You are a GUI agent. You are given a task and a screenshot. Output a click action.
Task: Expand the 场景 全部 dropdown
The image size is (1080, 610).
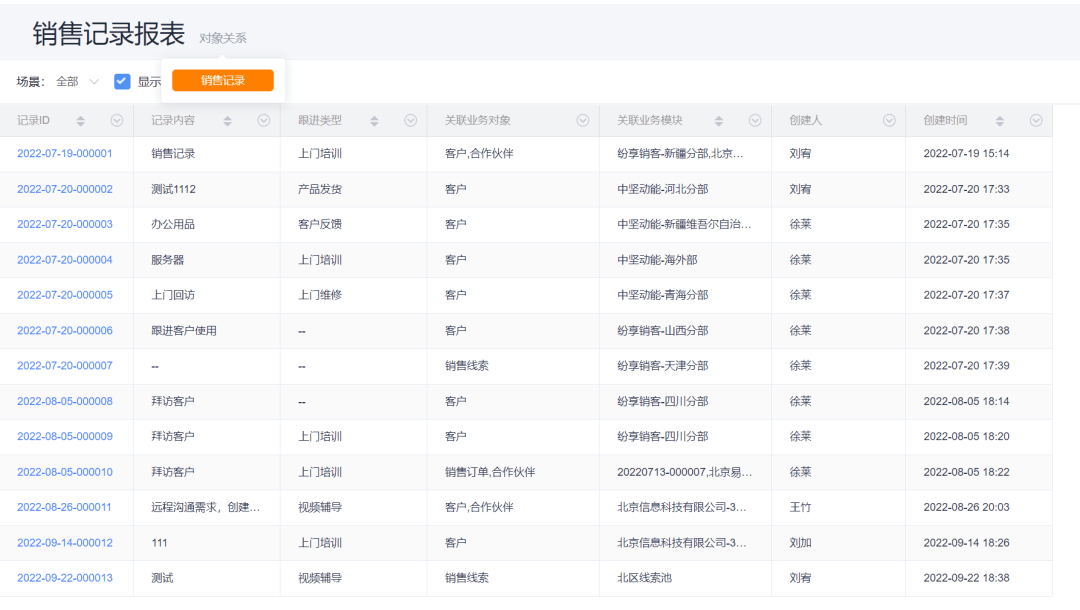[x=78, y=81]
